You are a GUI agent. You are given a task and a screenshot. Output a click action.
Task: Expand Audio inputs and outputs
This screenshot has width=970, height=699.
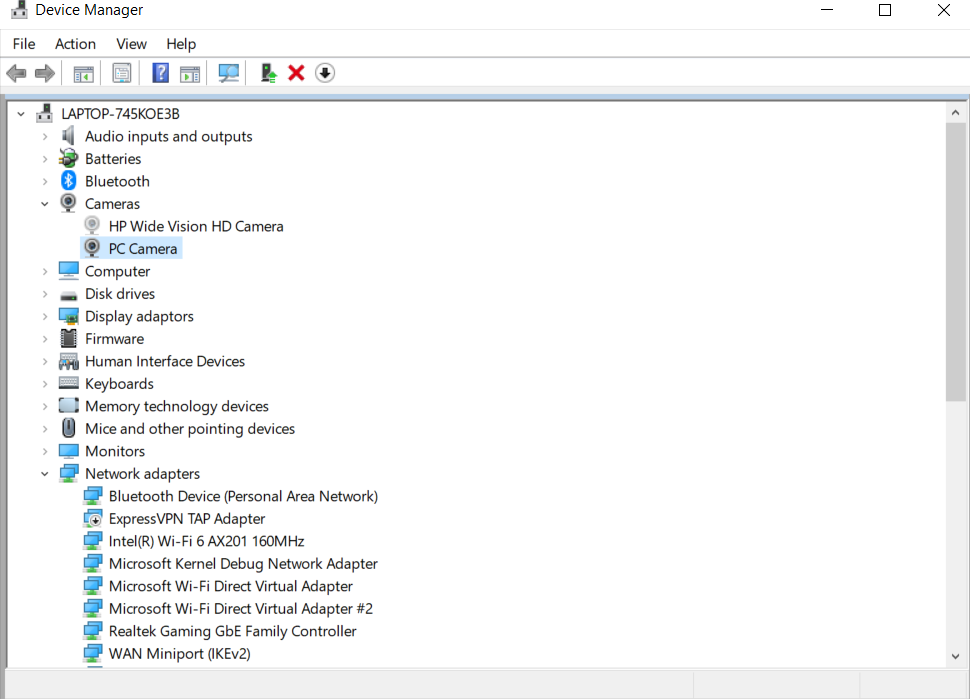[x=45, y=136]
